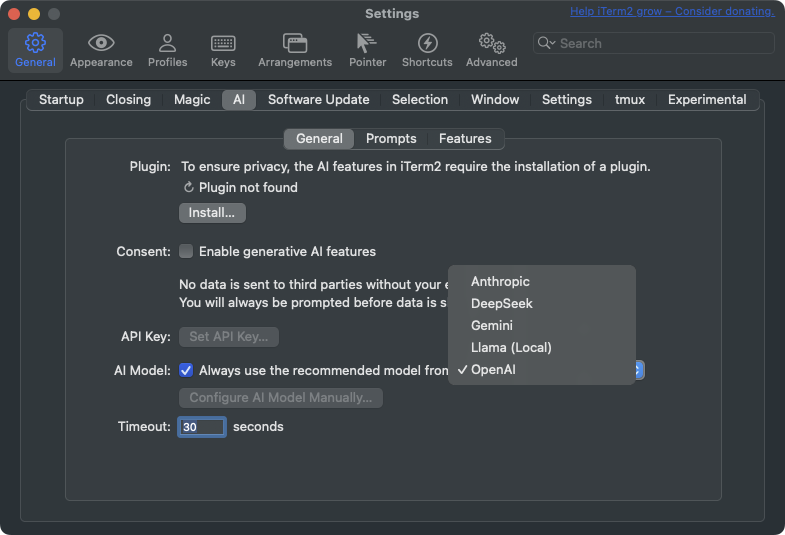Image resolution: width=785 pixels, height=535 pixels.
Task: Open the Pointer cursor icon pane
Action: [366, 43]
